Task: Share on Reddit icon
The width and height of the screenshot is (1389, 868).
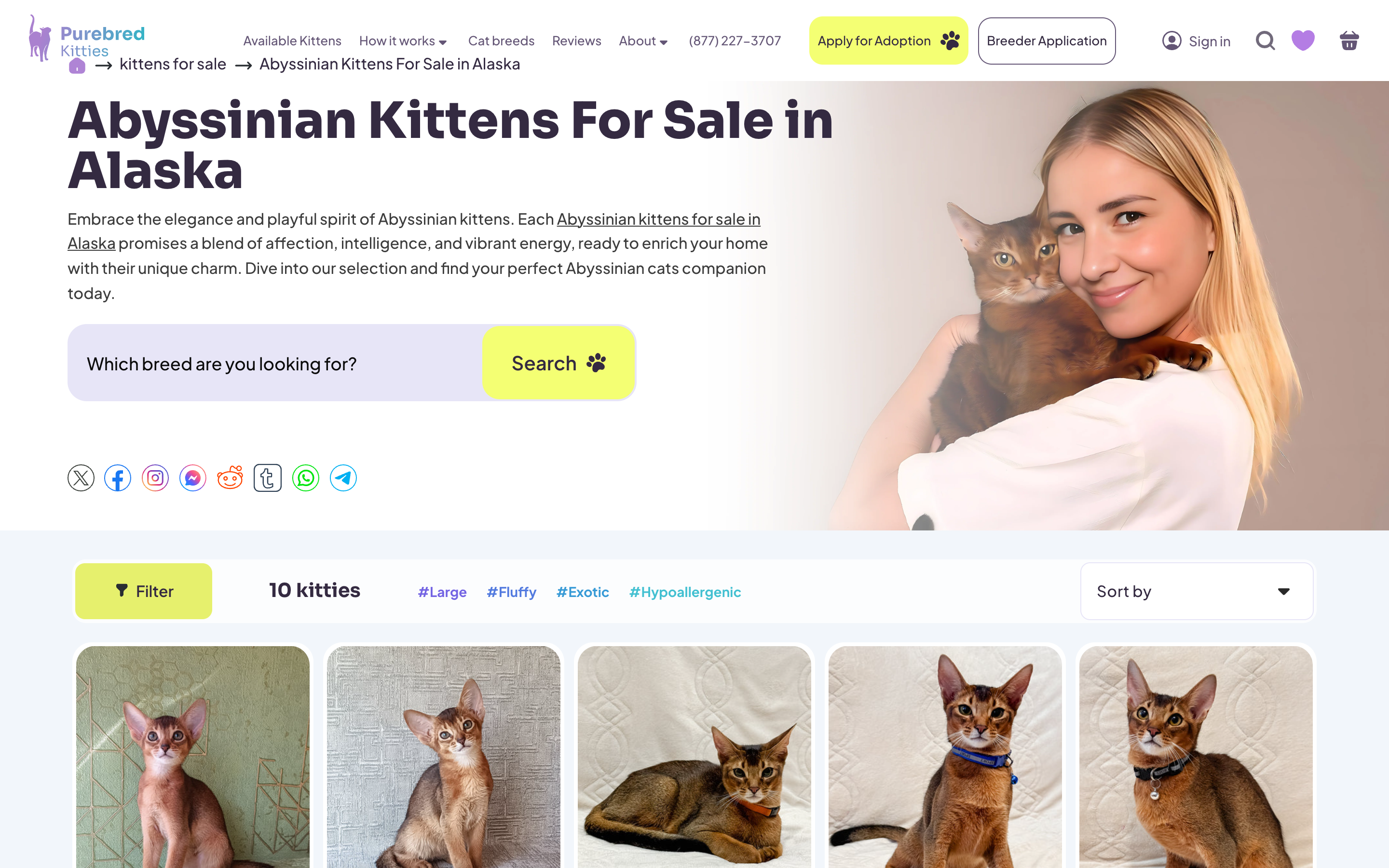Action: click(230, 477)
